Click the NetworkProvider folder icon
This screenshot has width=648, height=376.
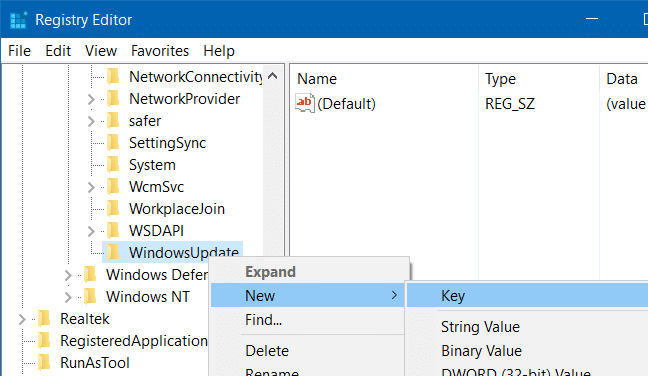pos(113,99)
